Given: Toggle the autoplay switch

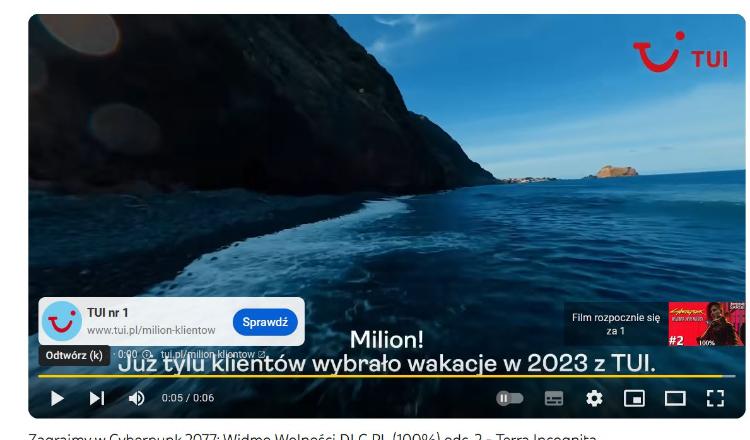Looking at the screenshot, I should tap(509, 398).
